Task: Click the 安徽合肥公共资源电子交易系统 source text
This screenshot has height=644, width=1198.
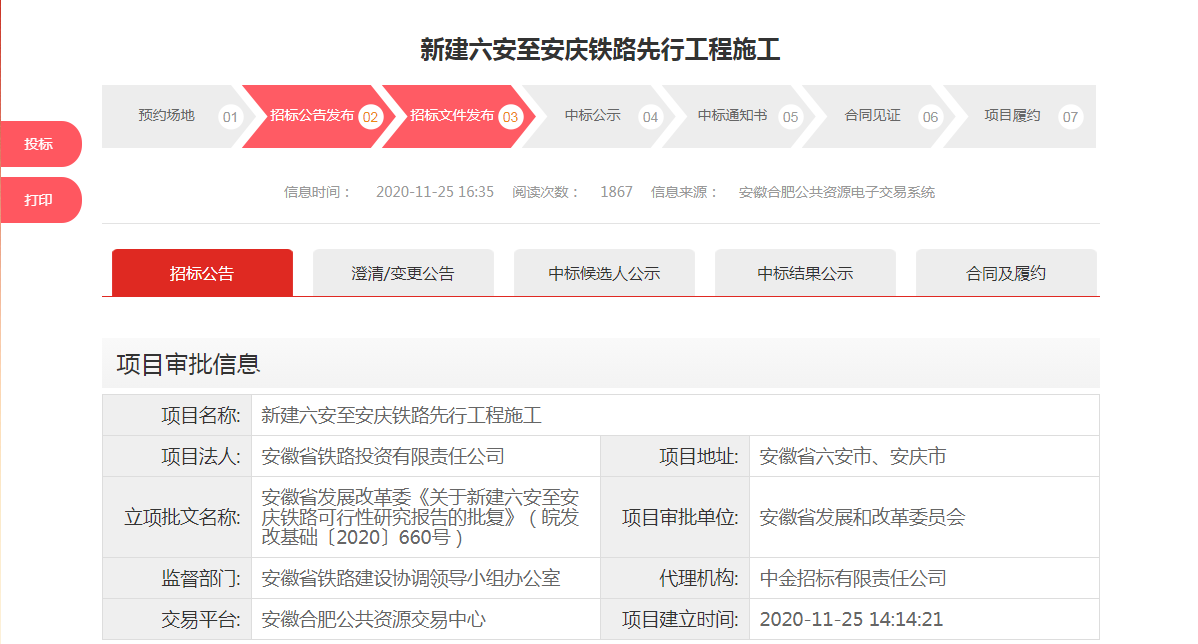Action: coord(836,192)
